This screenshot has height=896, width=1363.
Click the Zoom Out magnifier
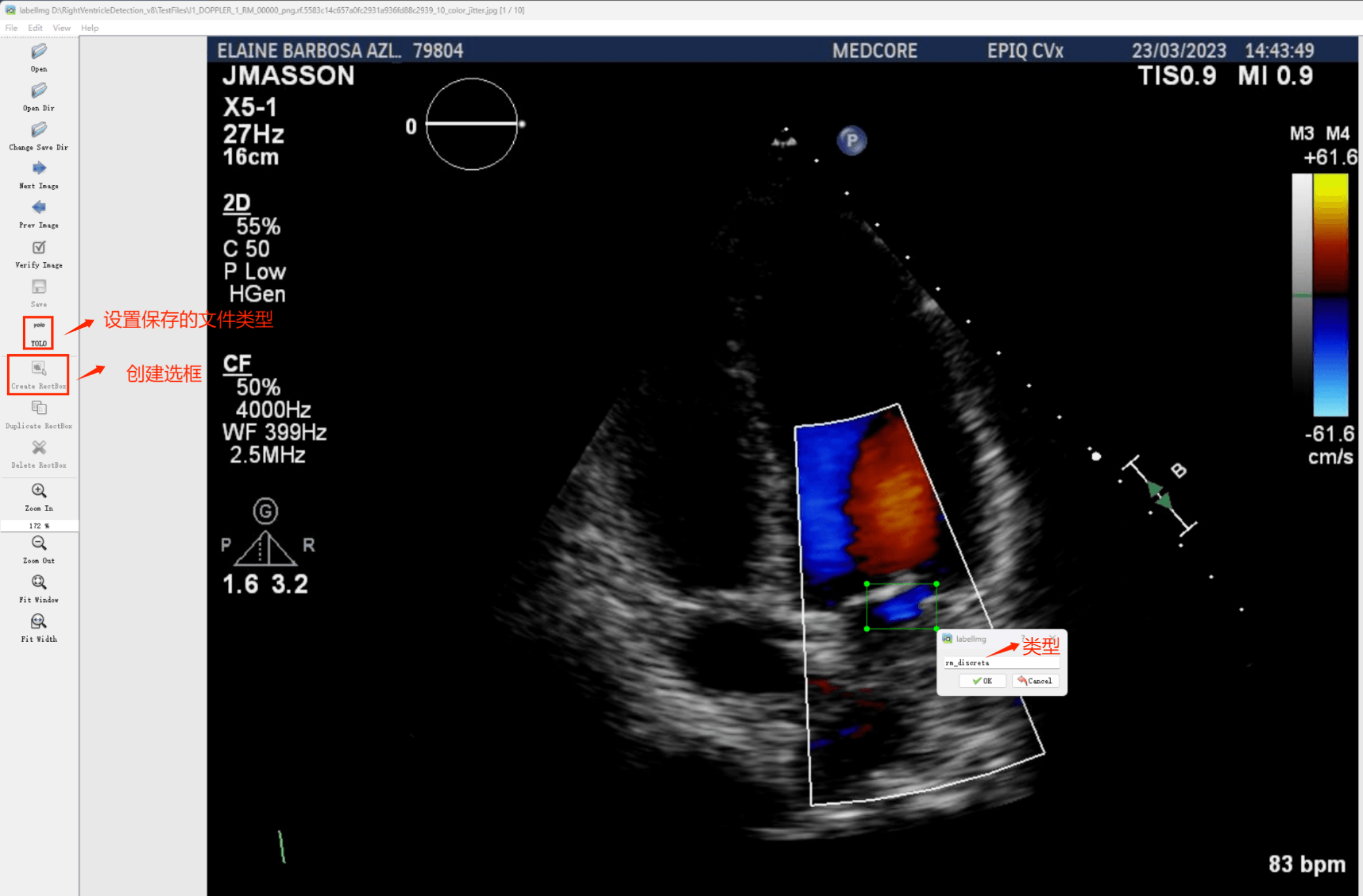pos(39,544)
